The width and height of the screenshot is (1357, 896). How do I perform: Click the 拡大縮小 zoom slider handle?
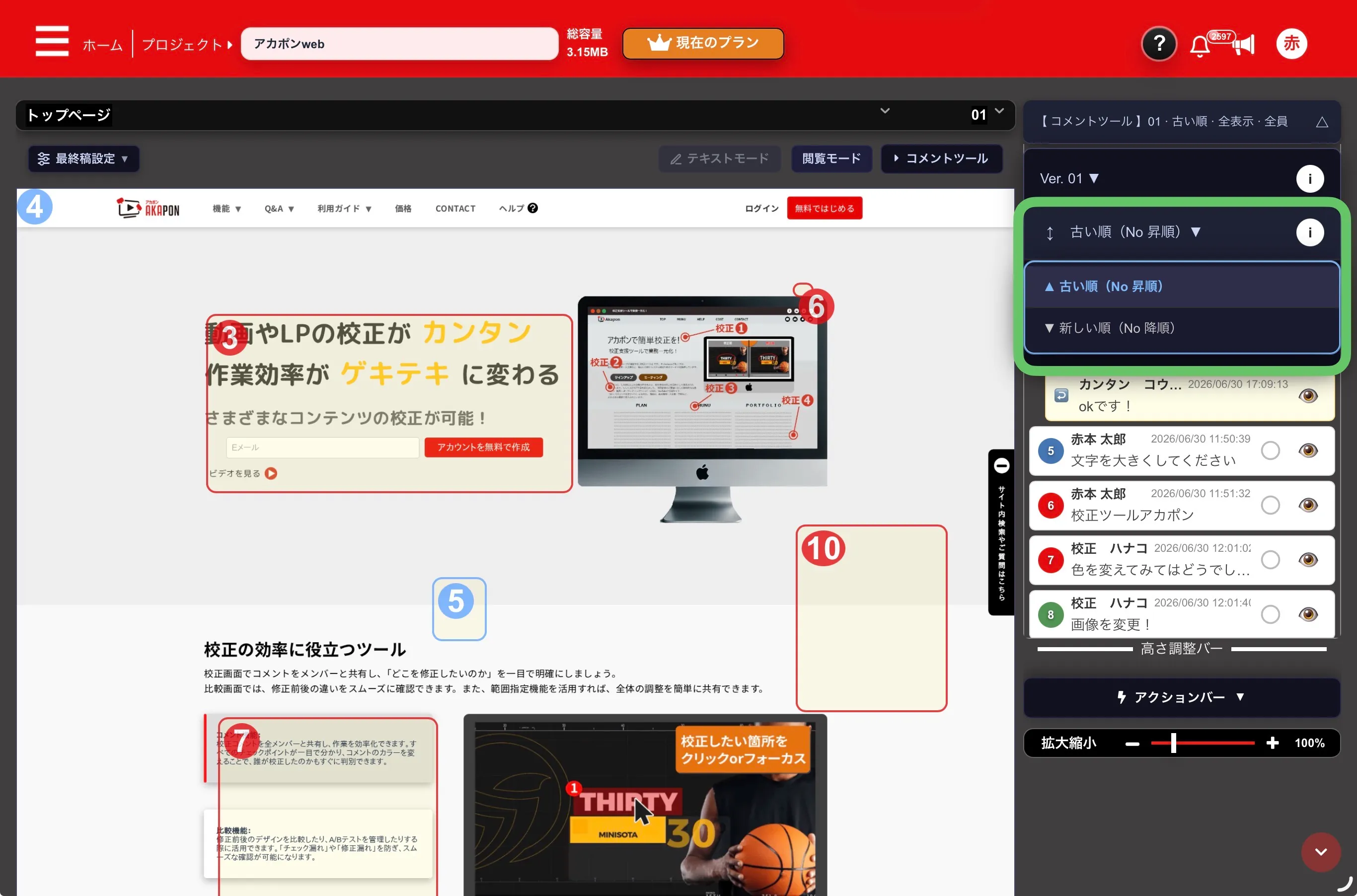point(1173,743)
